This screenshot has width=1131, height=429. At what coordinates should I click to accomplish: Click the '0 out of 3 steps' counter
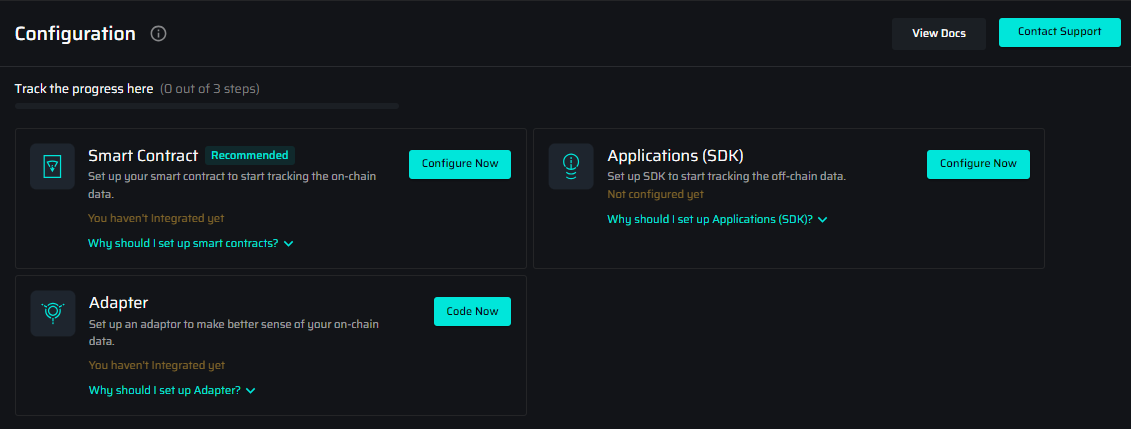click(210, 89)
